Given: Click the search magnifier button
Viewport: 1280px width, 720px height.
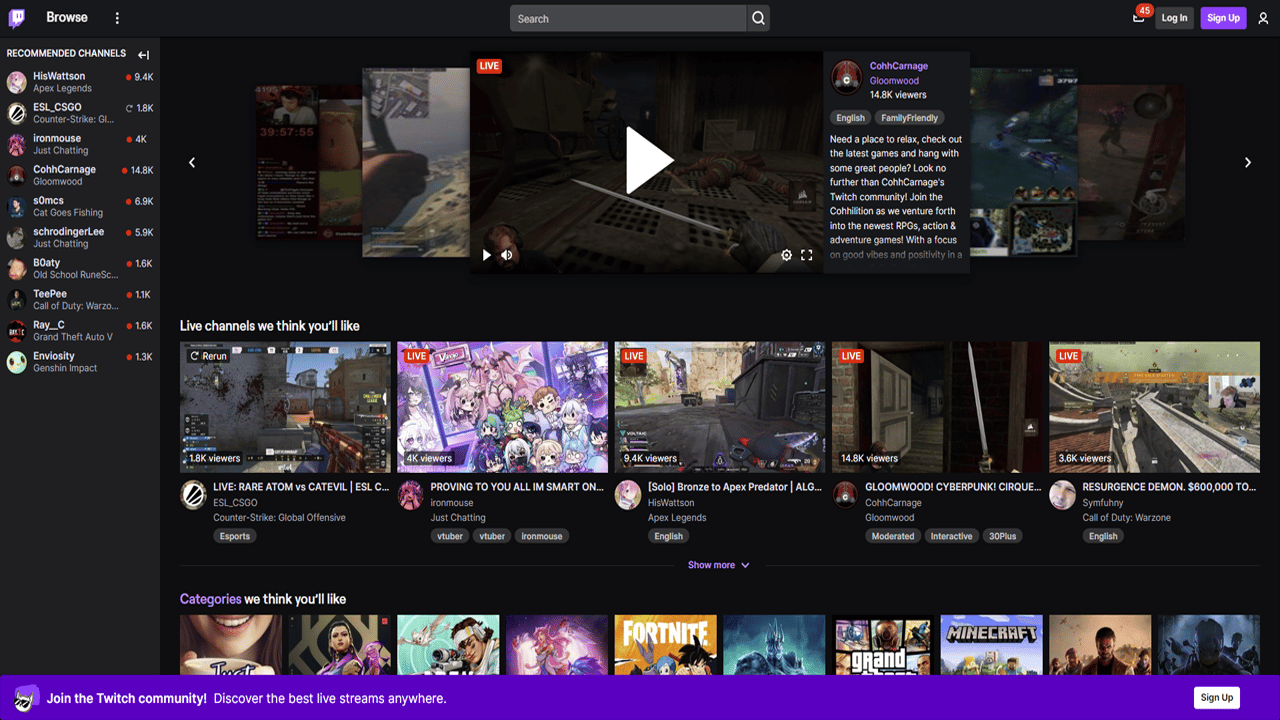Looking at the screenshot, I should click(x=758, y=18).
